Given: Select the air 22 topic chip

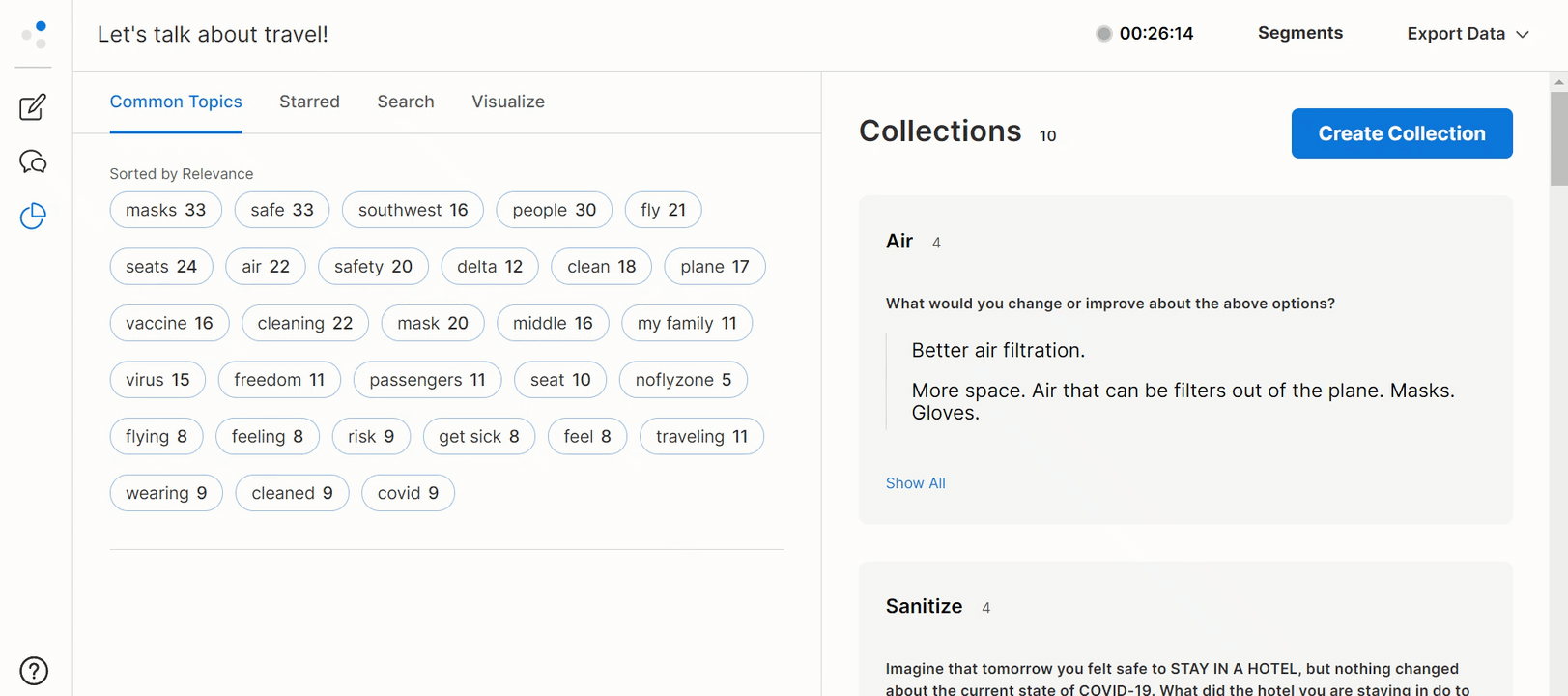Looking at the screenshot, I should [266, 267].
